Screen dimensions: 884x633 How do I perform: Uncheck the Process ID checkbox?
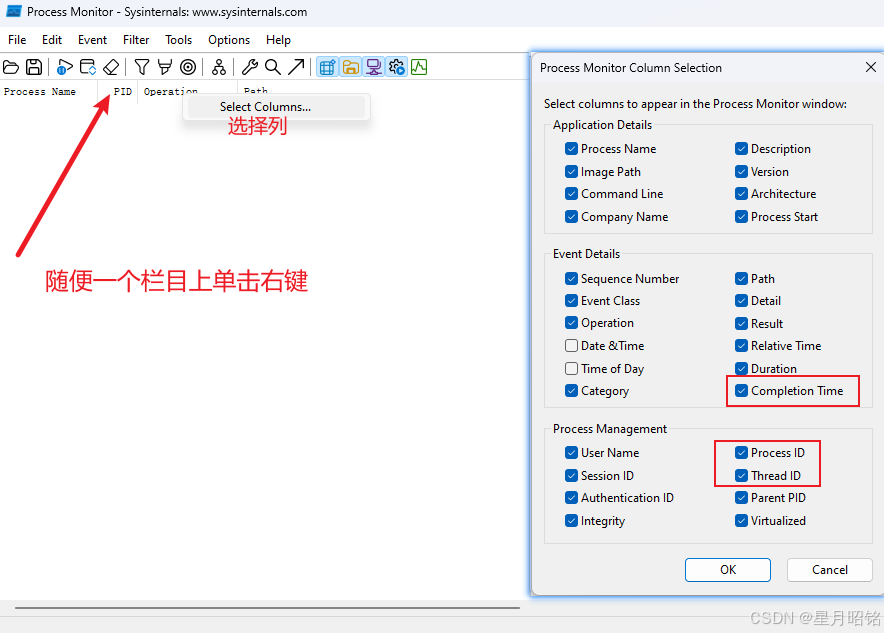click(x=741, y=453)
